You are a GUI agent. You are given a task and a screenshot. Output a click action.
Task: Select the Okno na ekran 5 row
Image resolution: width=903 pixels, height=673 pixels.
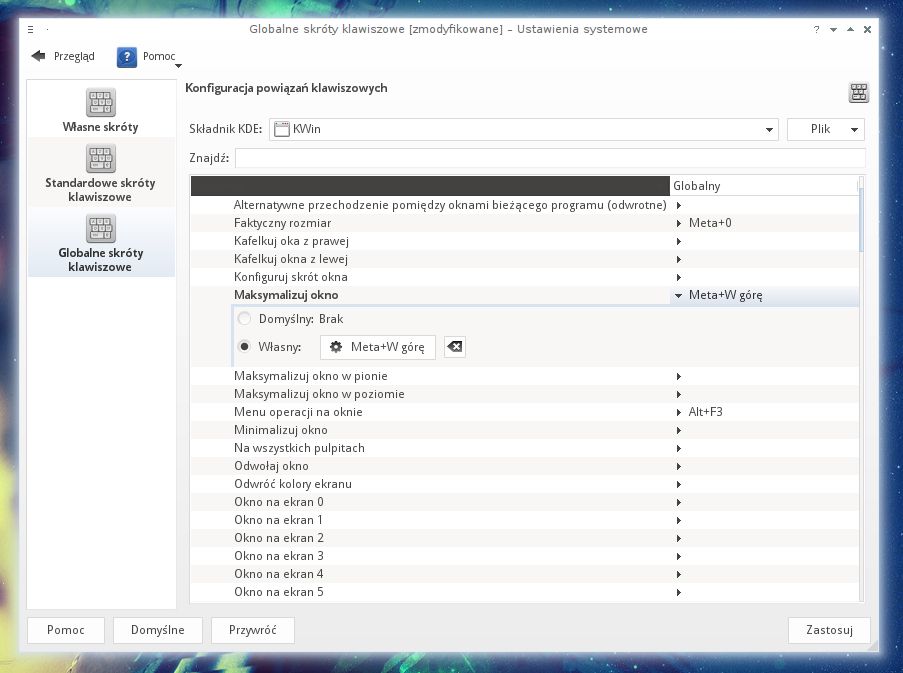(525, 592)
